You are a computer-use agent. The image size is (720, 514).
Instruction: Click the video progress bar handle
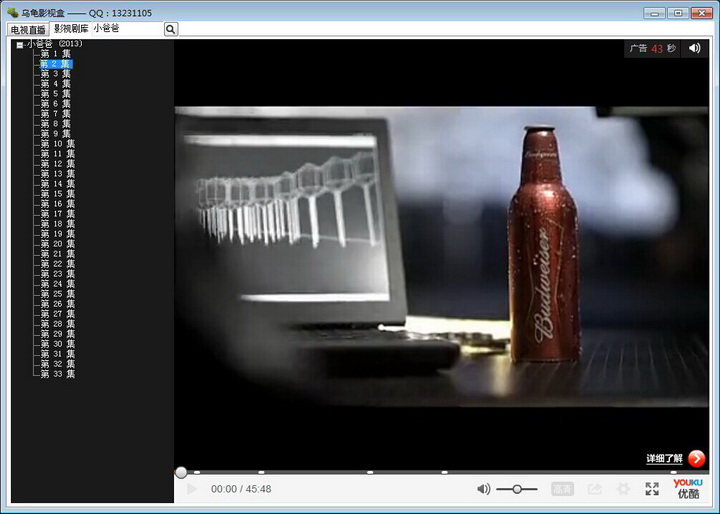click(181, 472)
